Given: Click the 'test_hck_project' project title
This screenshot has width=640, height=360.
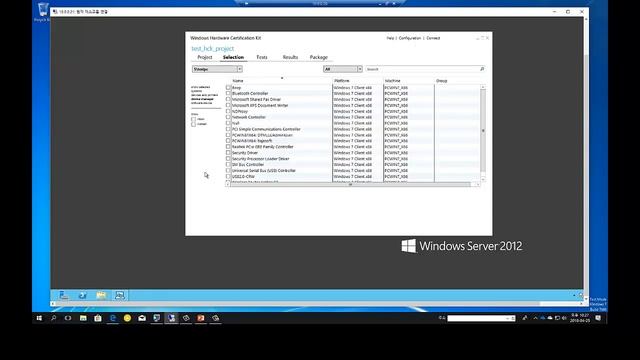Looking at the screenshot, I should tap(213, 49).
